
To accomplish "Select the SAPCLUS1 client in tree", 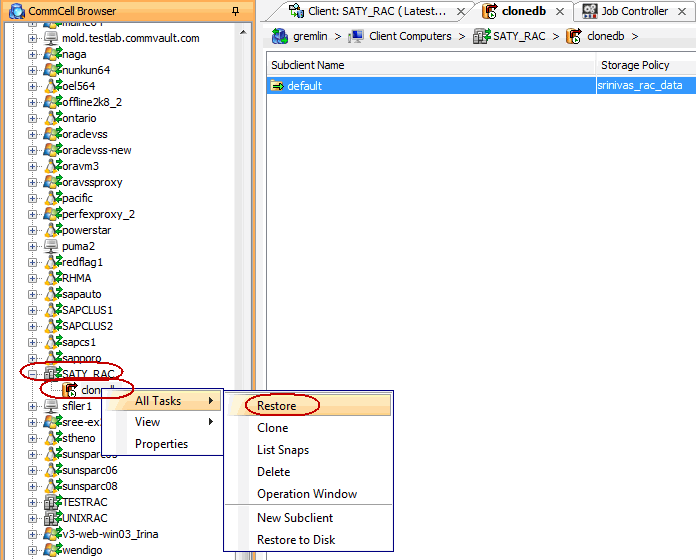I will point(87,310).
